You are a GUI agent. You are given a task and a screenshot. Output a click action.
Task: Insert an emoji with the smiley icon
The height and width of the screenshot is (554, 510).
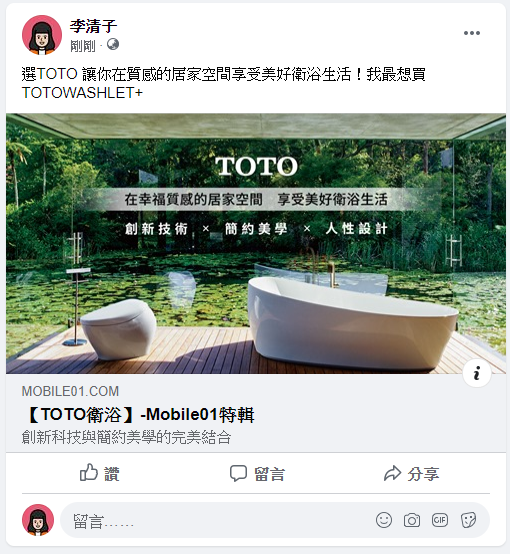pyautogui.click(x=384, y=520)
